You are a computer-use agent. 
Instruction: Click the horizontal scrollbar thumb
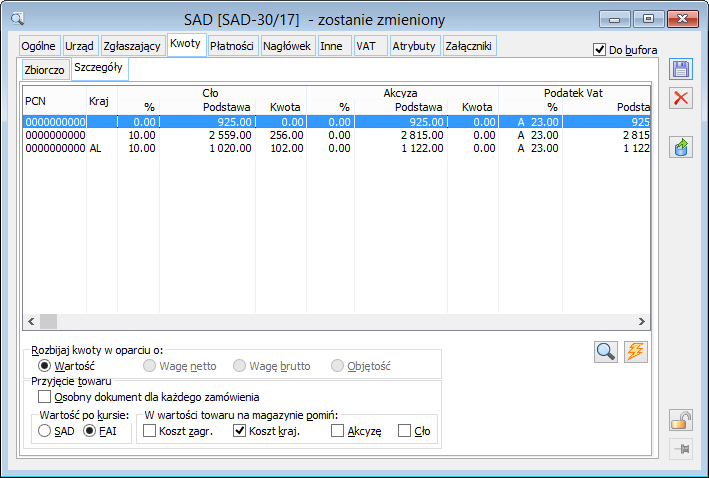tap(48, 321)
